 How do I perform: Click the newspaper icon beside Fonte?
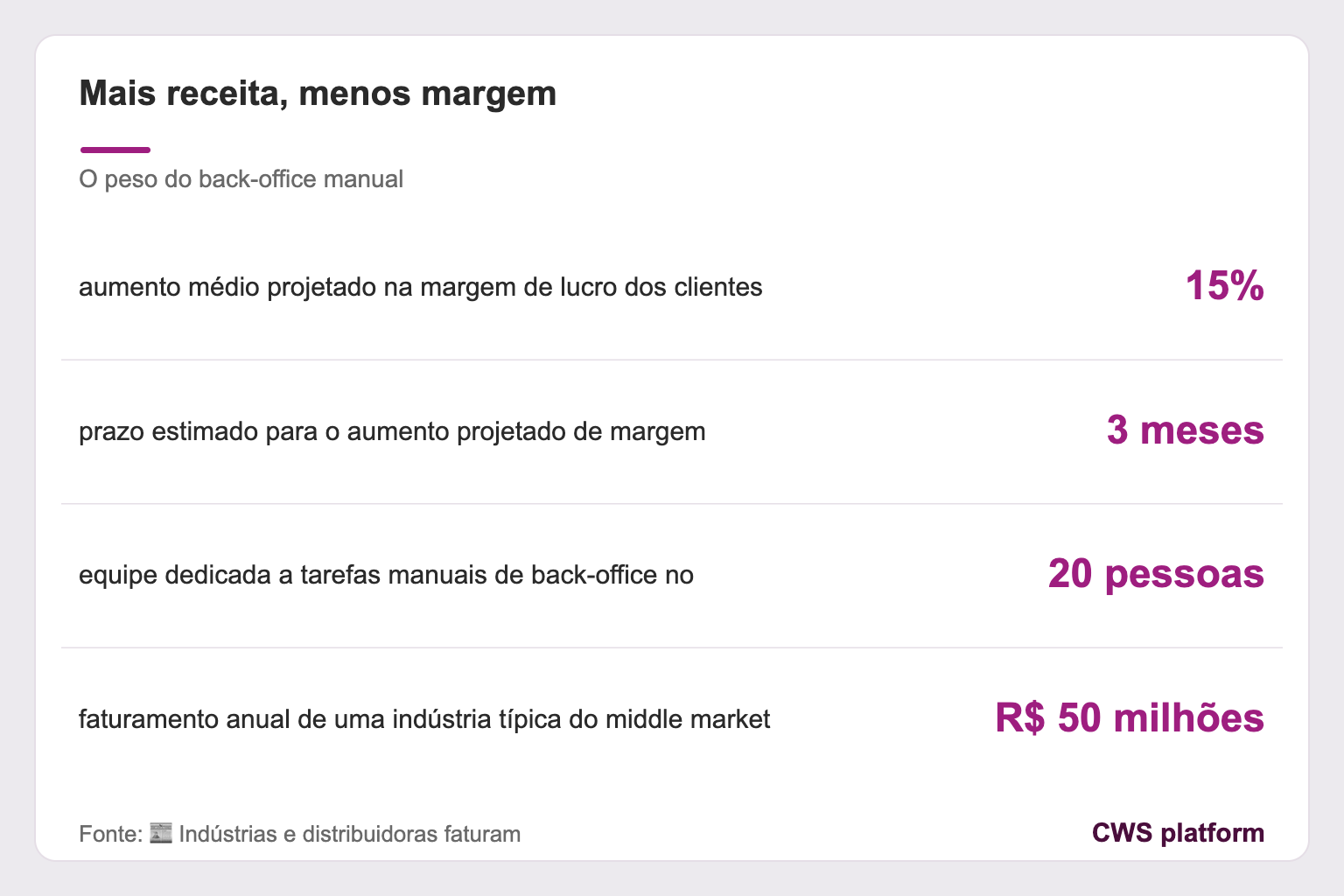click(161, 833)
